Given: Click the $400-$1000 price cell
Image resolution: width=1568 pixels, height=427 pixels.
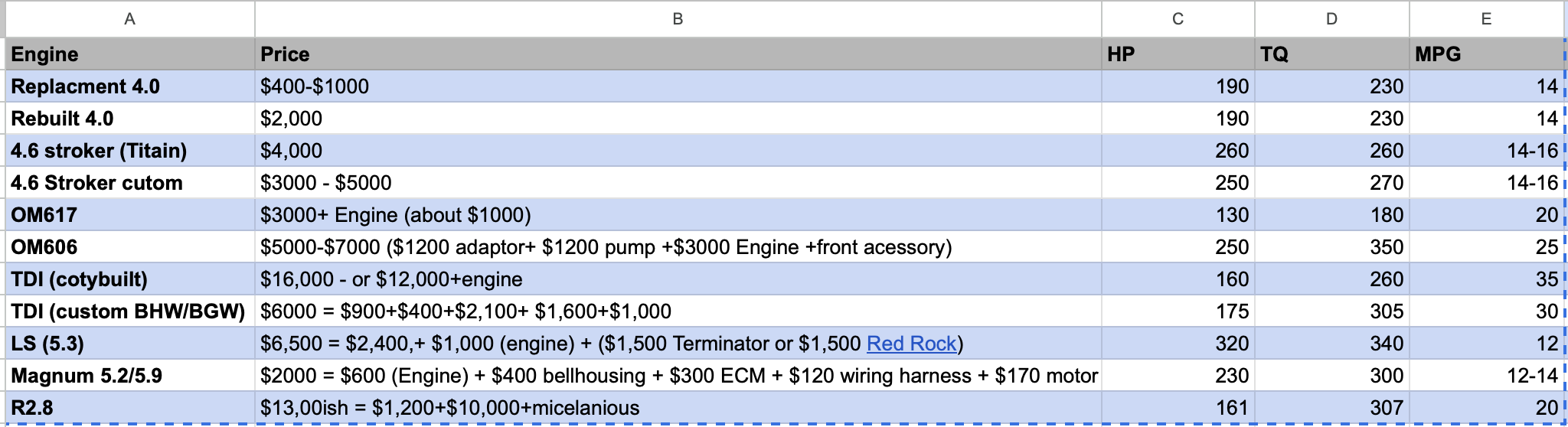Looking at the screenshot, I should point(678,86).
